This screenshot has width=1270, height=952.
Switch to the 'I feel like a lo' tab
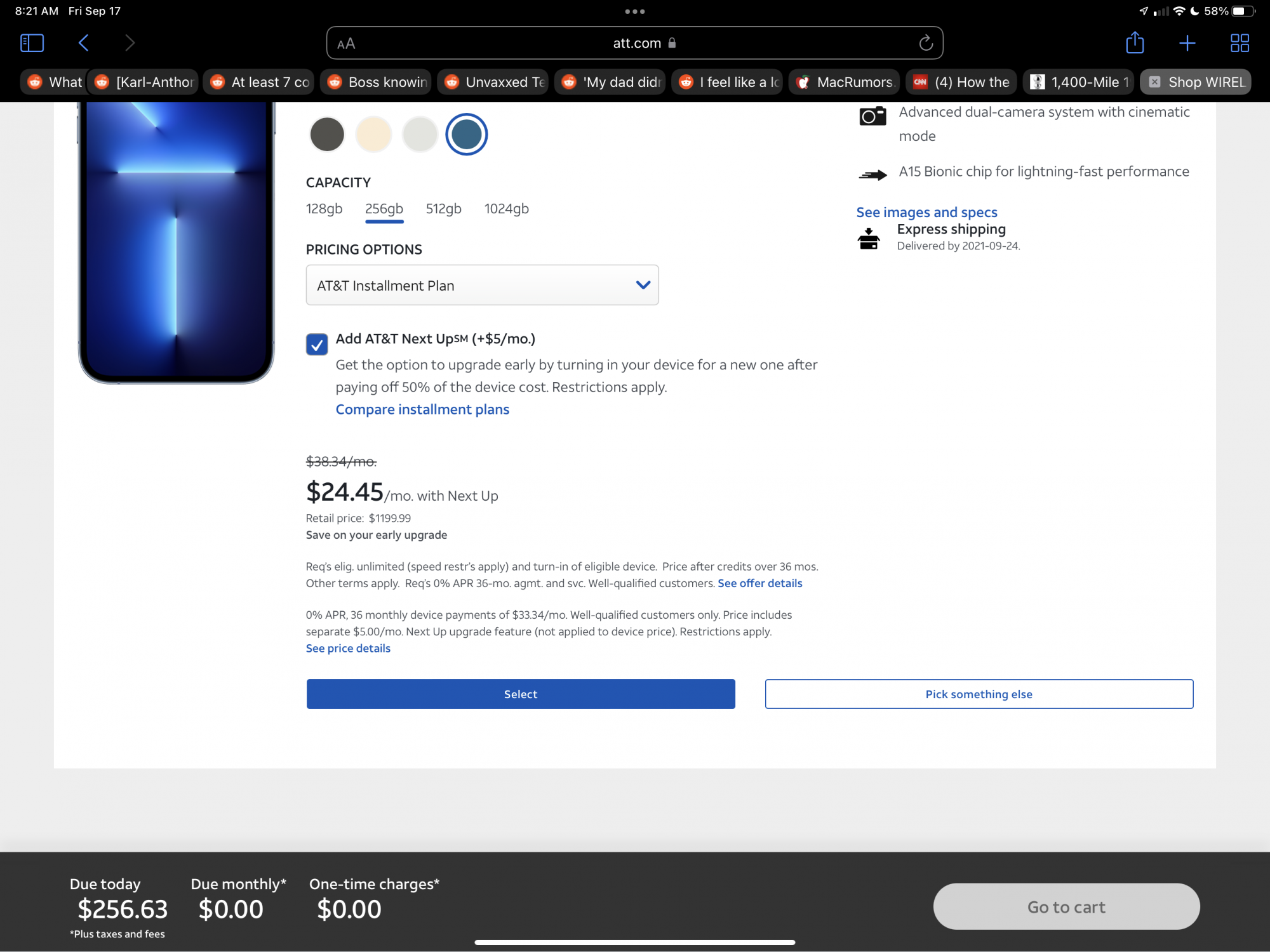[727, 82]
